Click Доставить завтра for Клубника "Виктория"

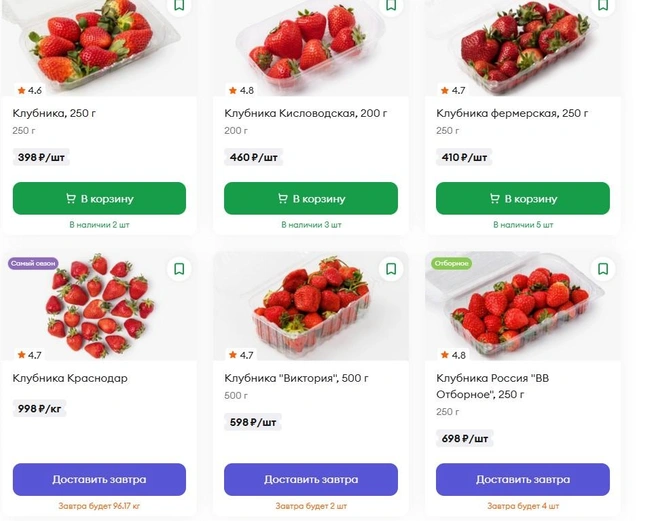click(311, 480)
